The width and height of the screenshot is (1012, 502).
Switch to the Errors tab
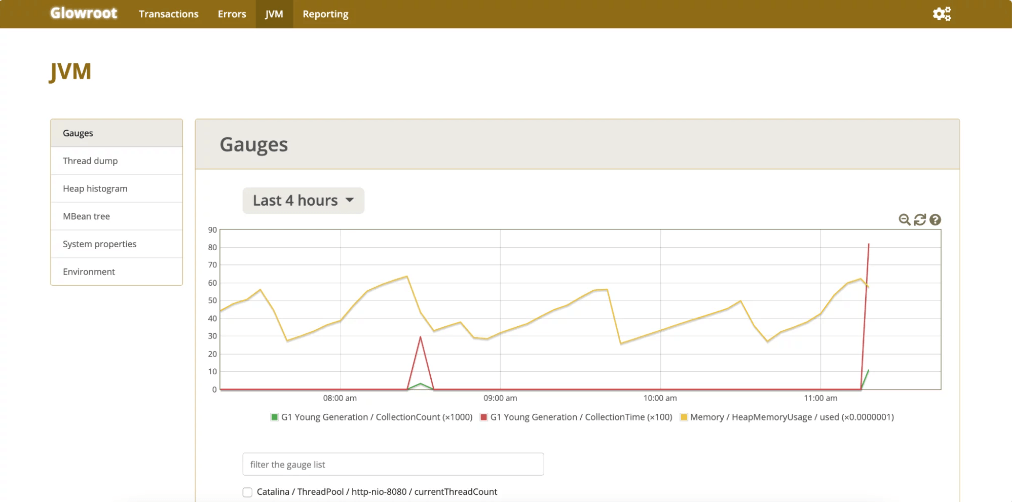pyautogui.click(x=232, y=14)
